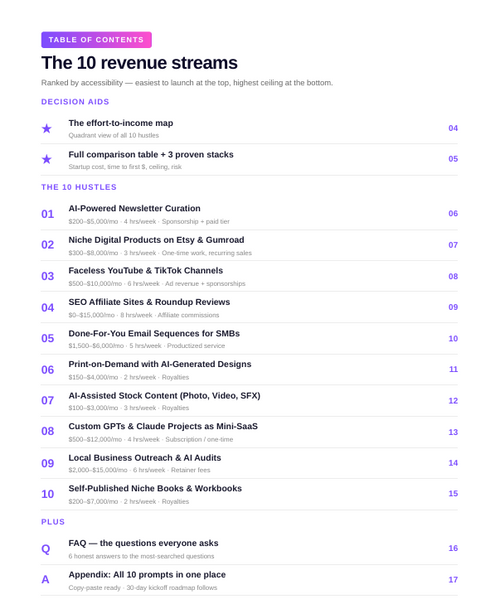This screenshot has height=604, width=500.
Task: Click '6 honest answers' FAQ caption
Action: pyautogui.click(x=141, y=557)
